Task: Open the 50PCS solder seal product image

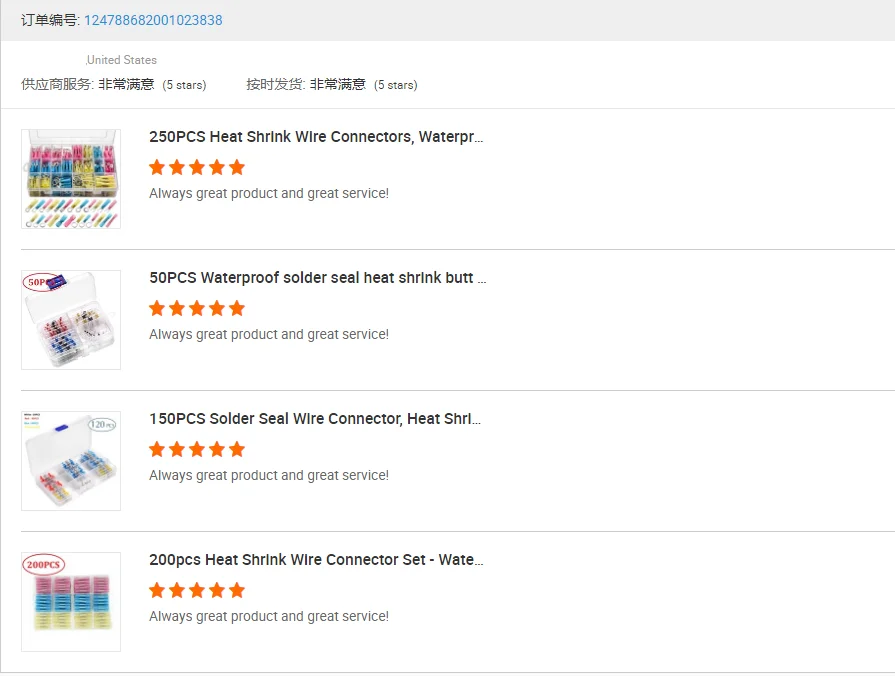Action: point(71,320)
